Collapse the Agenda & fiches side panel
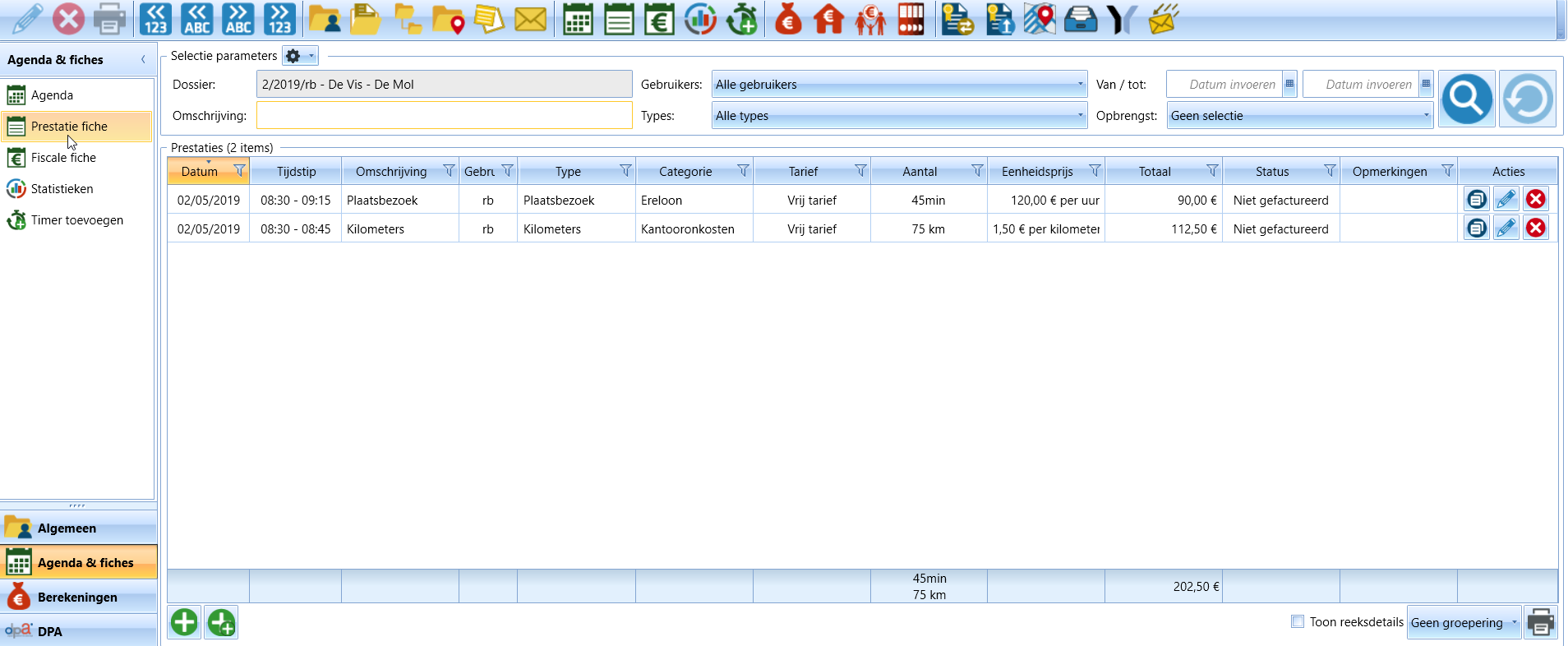Image resolution: width=1568 pixels, height=646 pixels. (x=143, y=59)
